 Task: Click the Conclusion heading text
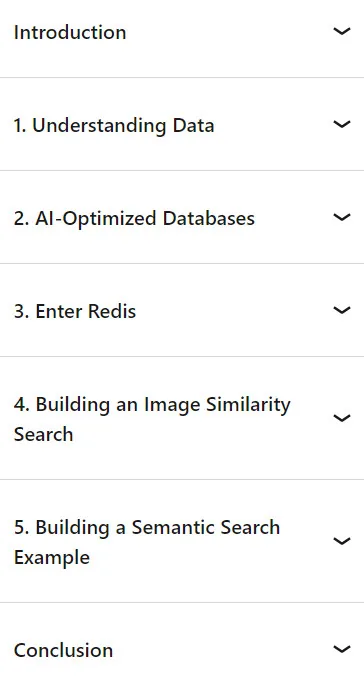point(63,651)
